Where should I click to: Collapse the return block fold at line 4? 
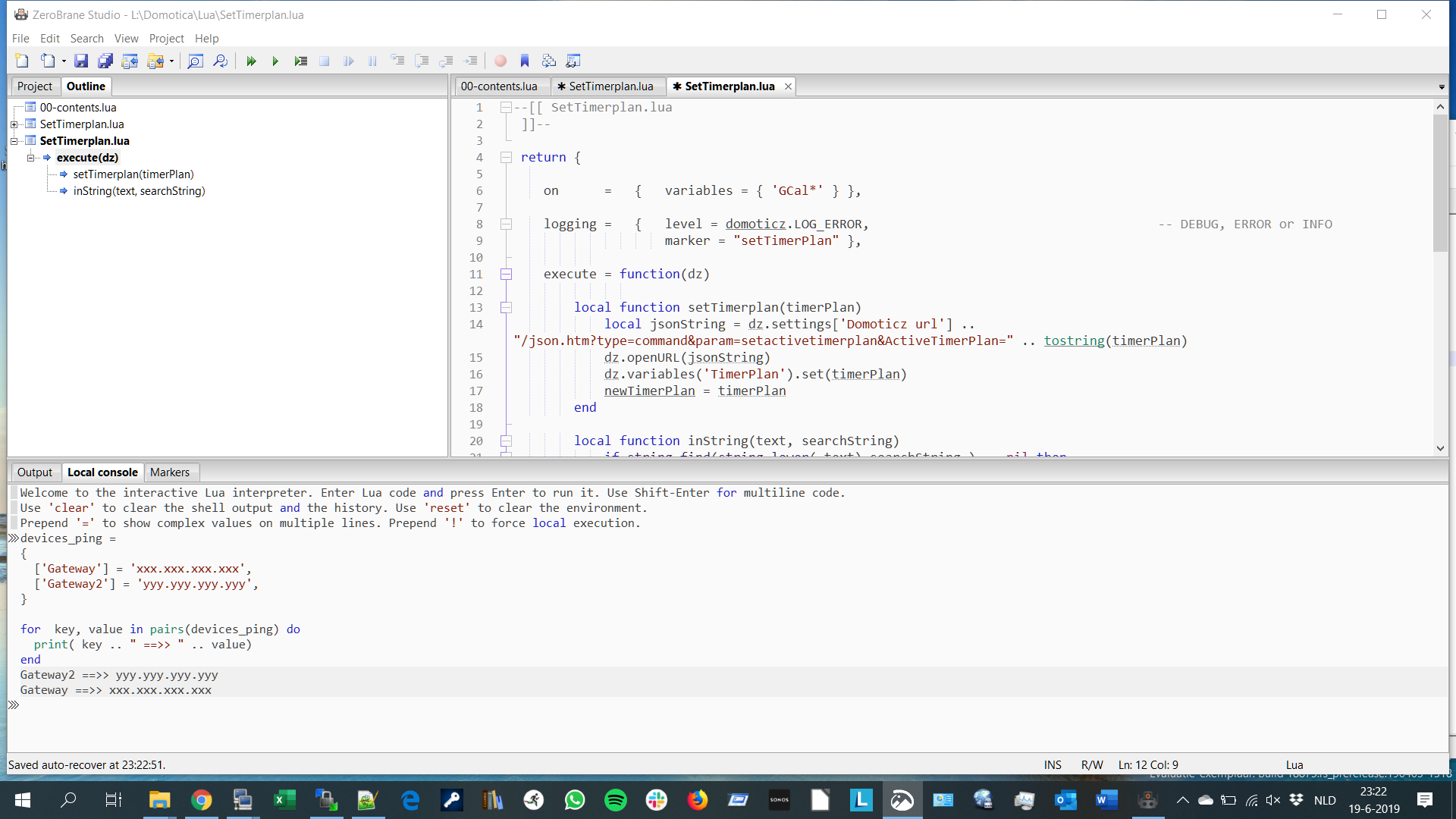(505, 157)
